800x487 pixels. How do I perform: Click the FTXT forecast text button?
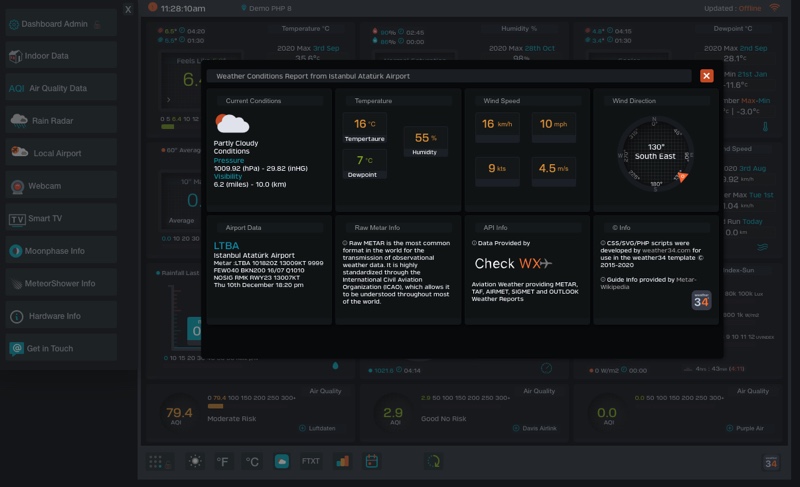click(x=310, y=462)
